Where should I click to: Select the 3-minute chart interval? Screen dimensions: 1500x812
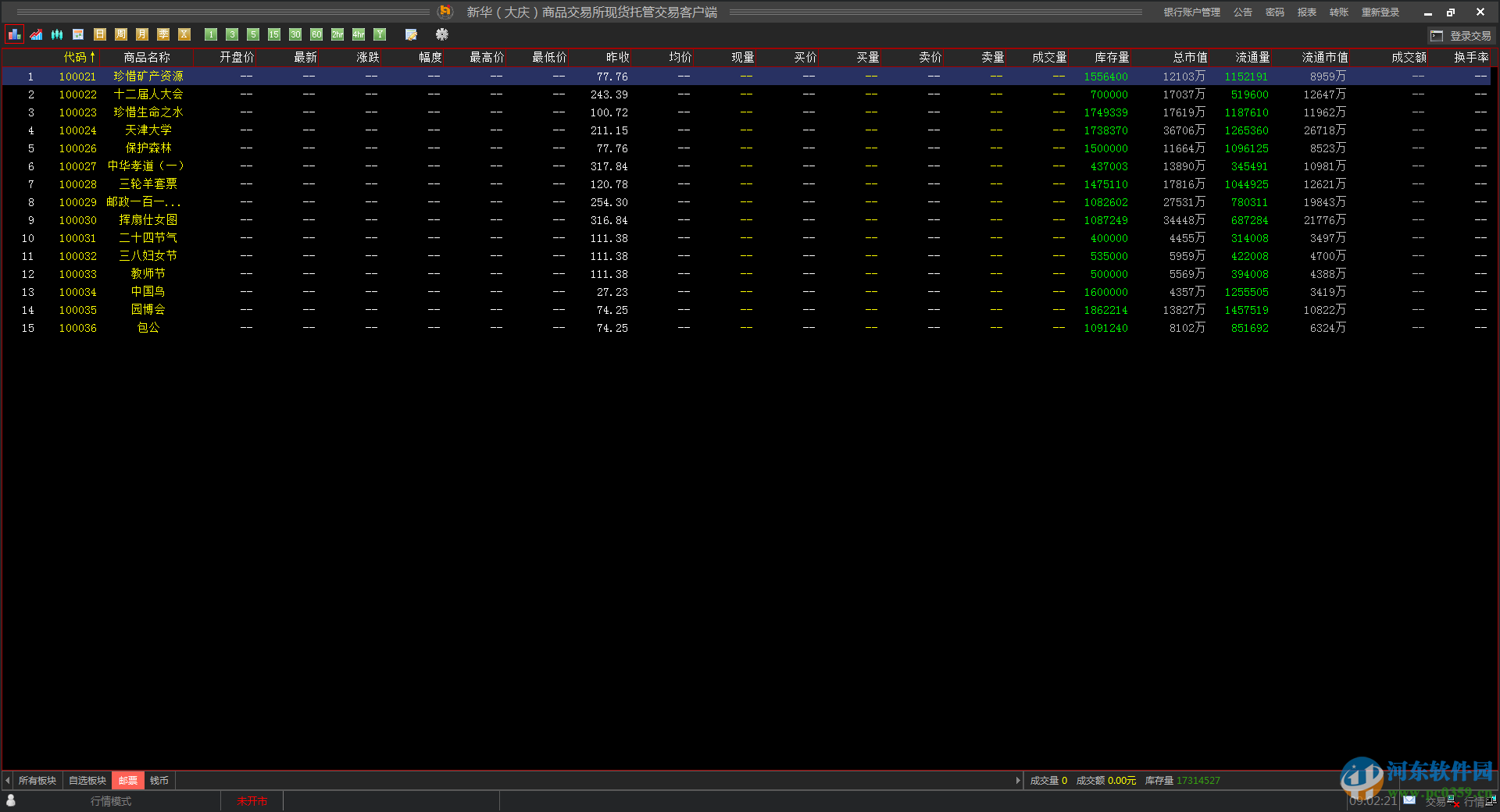pyautogui.click(x=232, y=34)
